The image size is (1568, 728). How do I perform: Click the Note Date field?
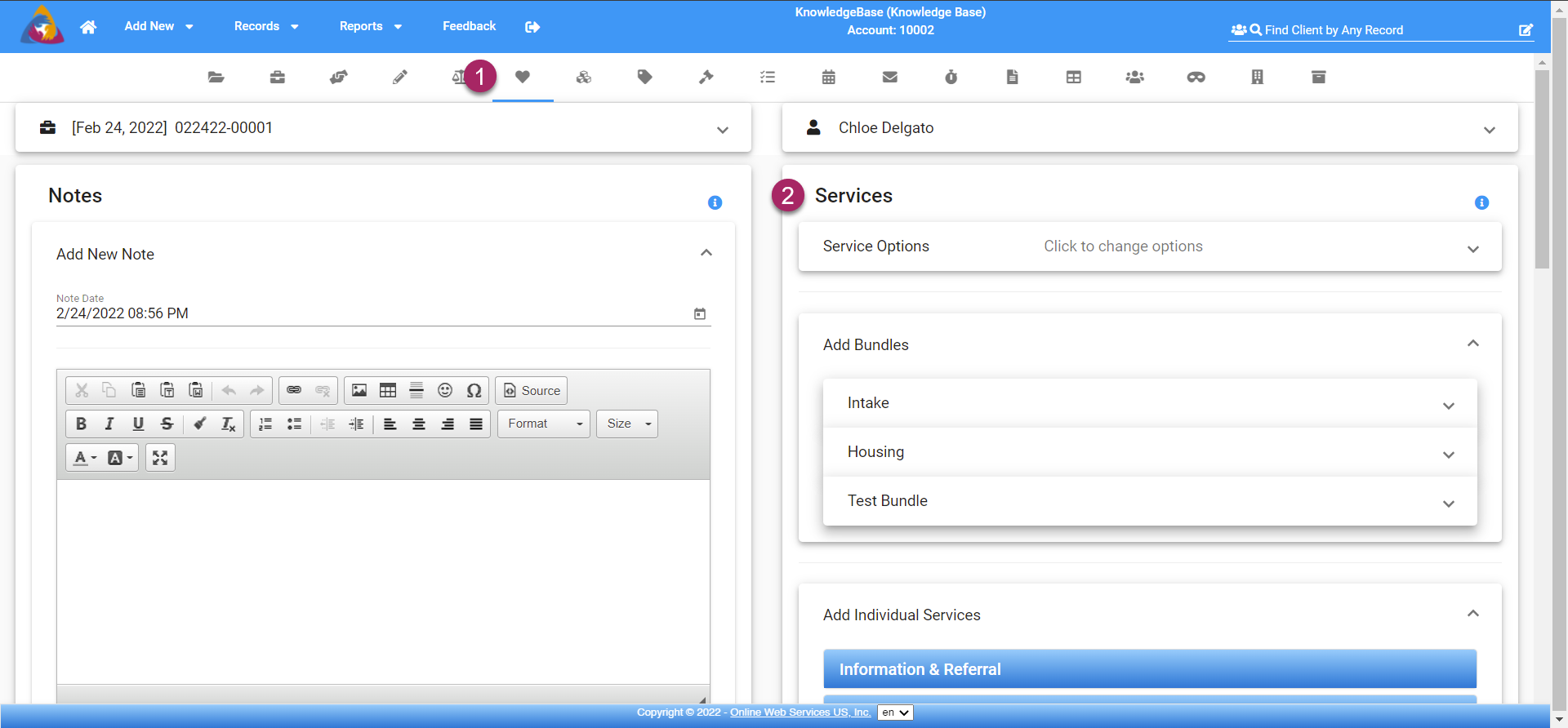point(383,313)
